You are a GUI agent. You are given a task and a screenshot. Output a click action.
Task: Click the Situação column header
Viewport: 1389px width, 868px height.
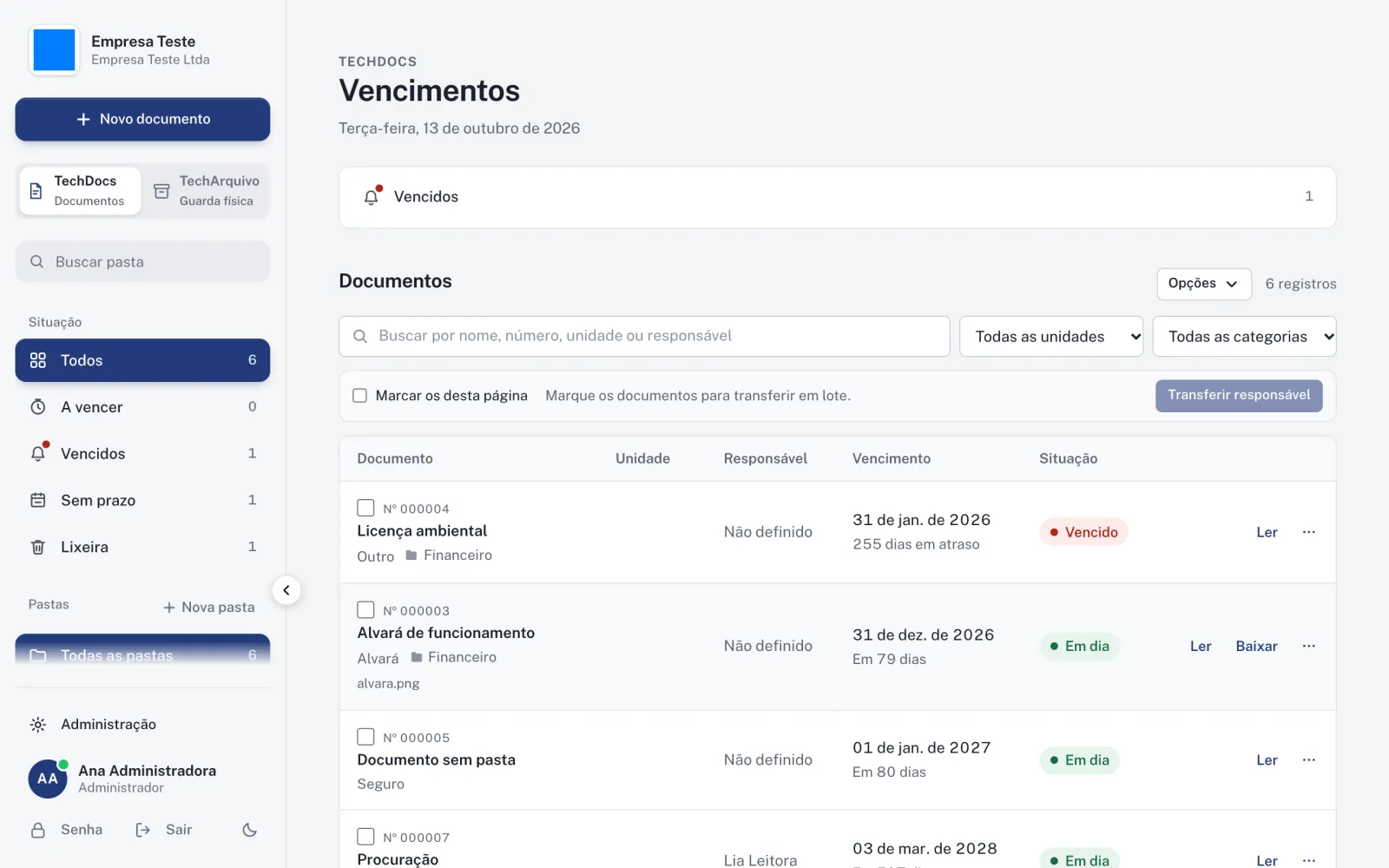pyautogui.click(x=1069, y=458)
